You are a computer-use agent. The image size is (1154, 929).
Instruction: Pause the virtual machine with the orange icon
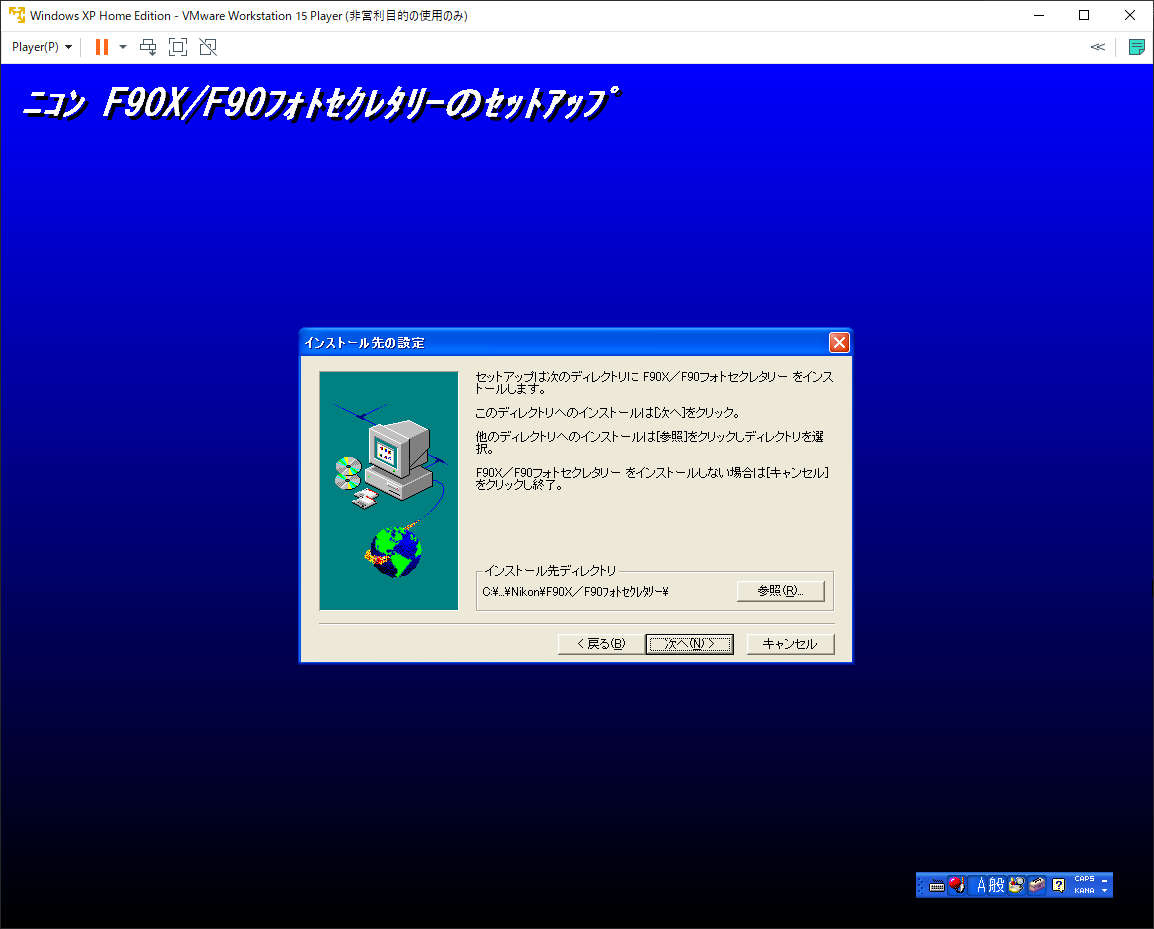pos(101,47)
